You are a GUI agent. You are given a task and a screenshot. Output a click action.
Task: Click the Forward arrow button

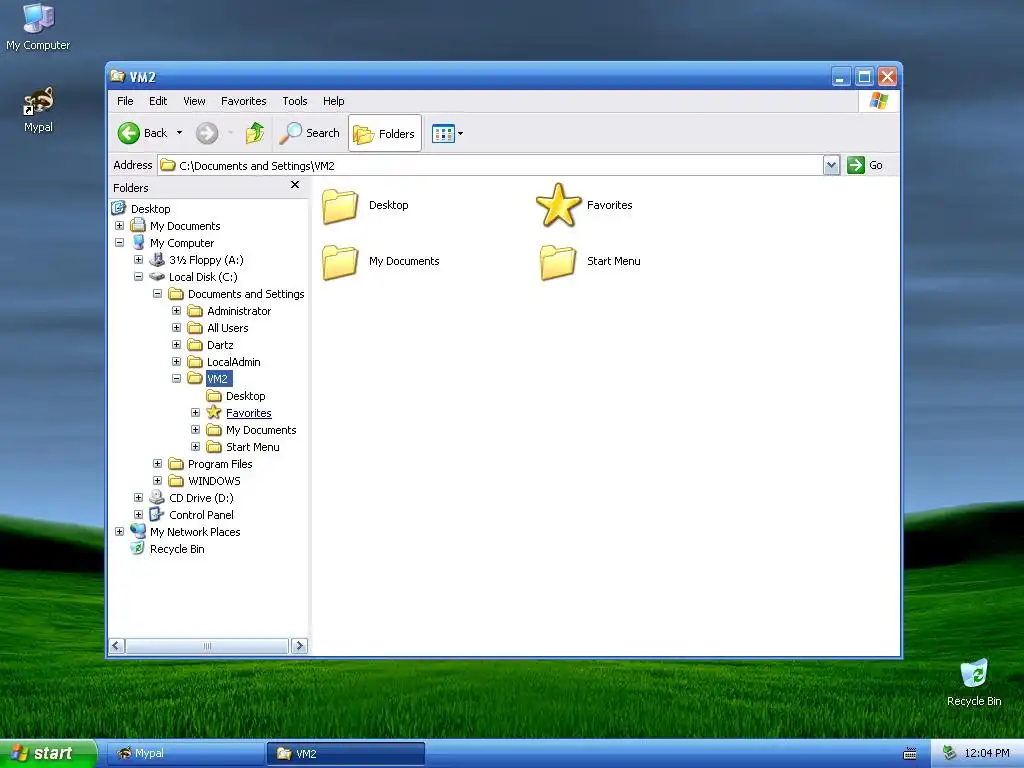click(x=207, y=133)
